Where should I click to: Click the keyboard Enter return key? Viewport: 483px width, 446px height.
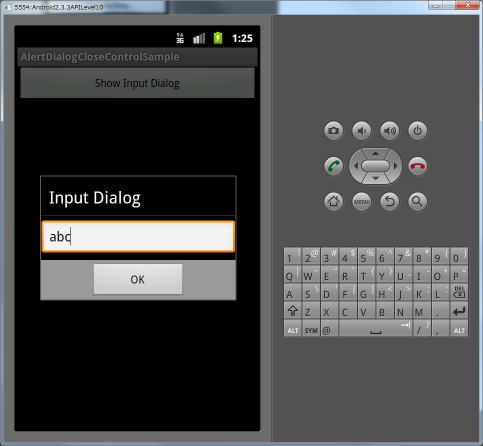[459, 311]
